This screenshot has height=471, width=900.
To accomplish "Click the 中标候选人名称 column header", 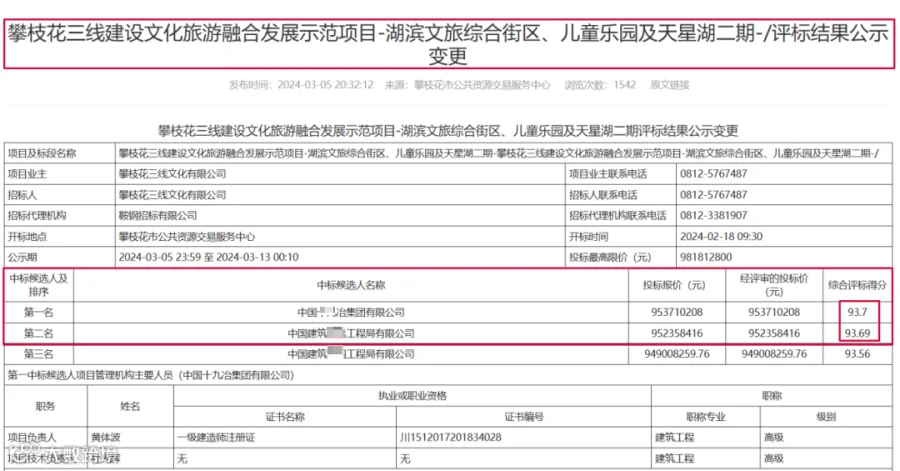I will coord(351,285).
